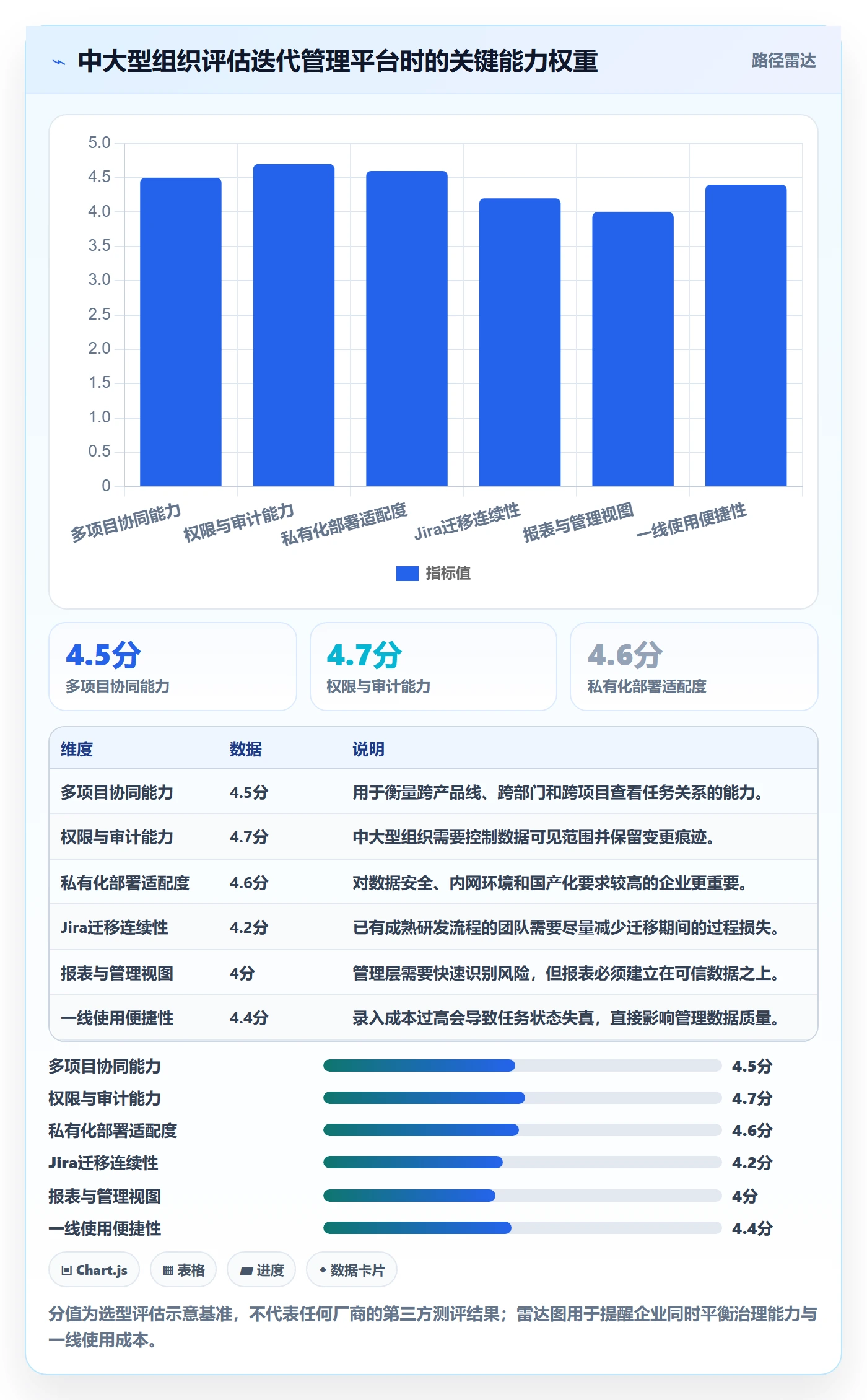This screenshot has width=867, height=1400.
Task: Click the 4.4分 cell in the table
Action: [x=249, y=1018]
